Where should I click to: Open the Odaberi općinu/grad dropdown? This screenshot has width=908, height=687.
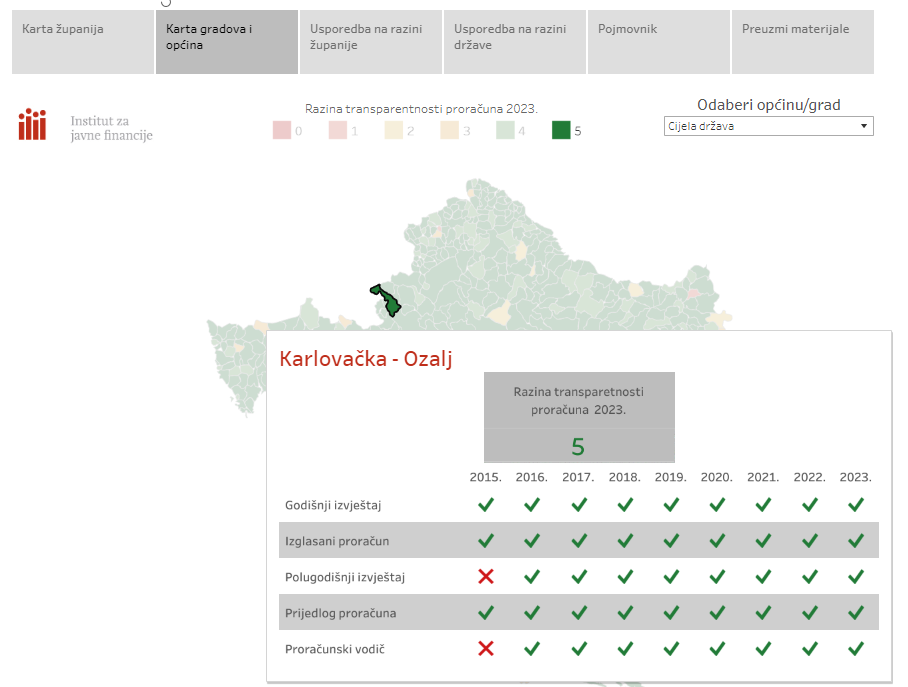coord(768,127)
